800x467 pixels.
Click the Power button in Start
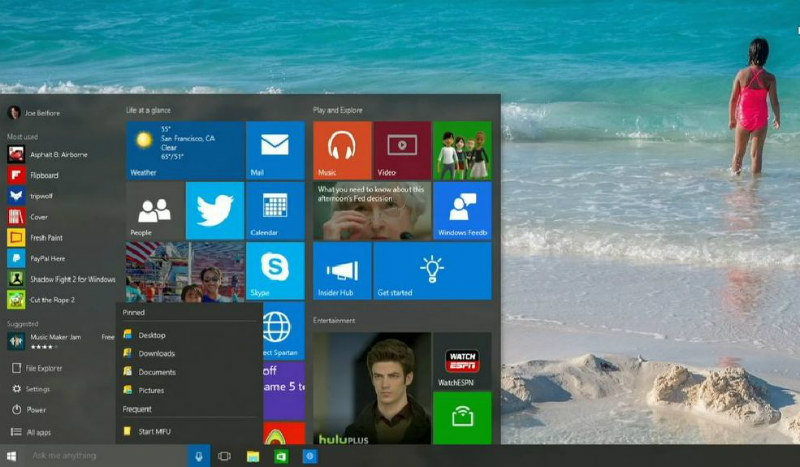29,410
